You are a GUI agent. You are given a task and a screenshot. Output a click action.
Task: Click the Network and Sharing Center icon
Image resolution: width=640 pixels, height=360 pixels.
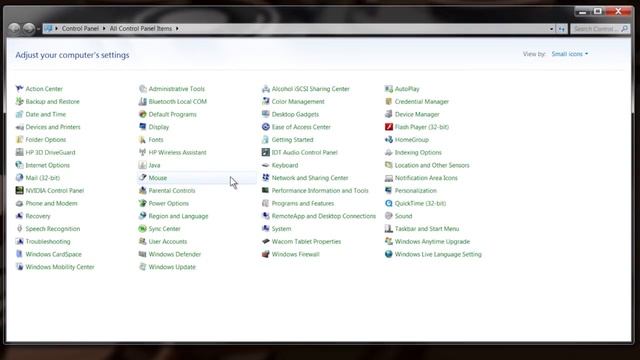[266, 178]
